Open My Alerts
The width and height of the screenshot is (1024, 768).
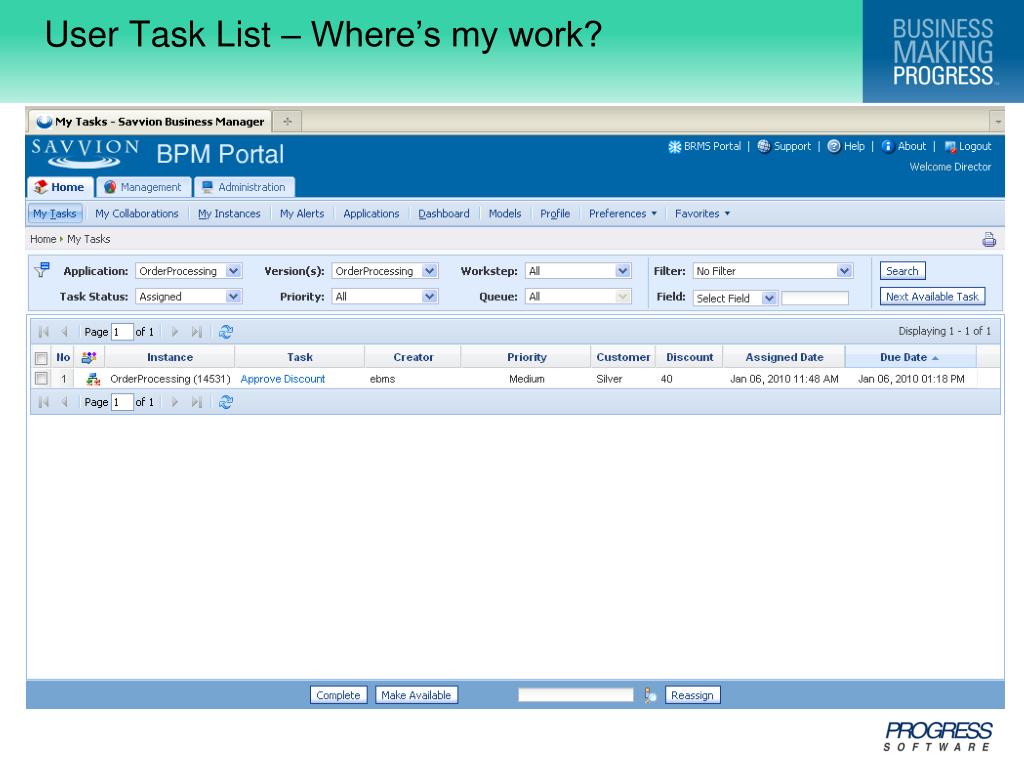click(302, 214)
